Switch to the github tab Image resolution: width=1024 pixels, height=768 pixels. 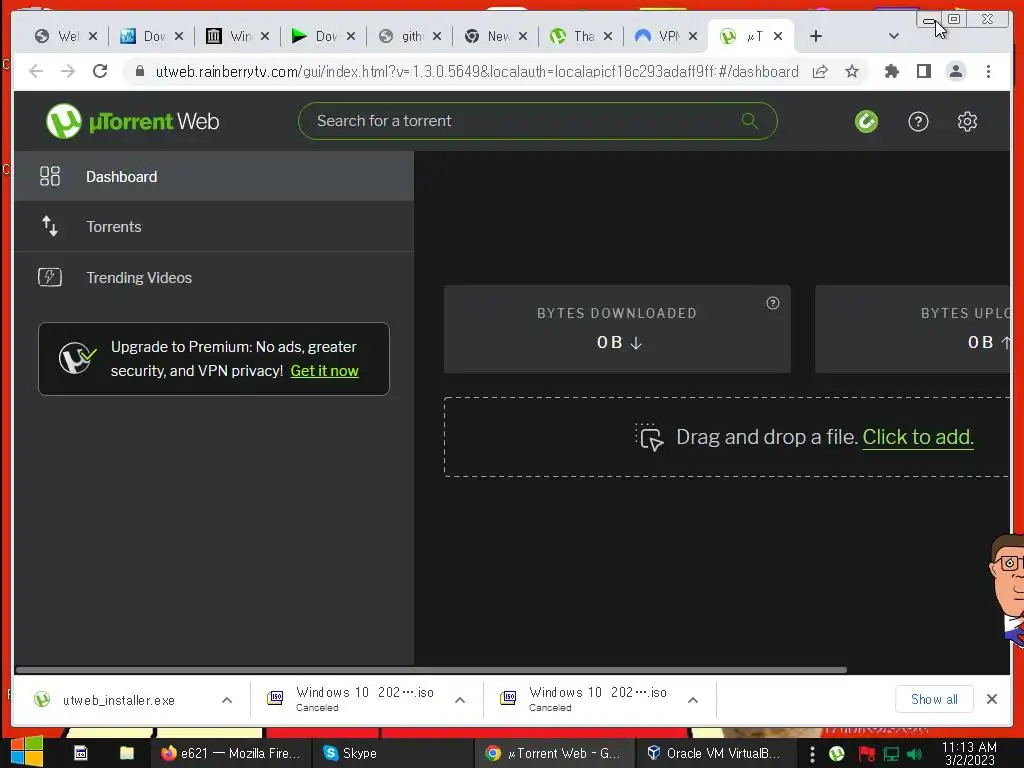[x=402, y=37]
